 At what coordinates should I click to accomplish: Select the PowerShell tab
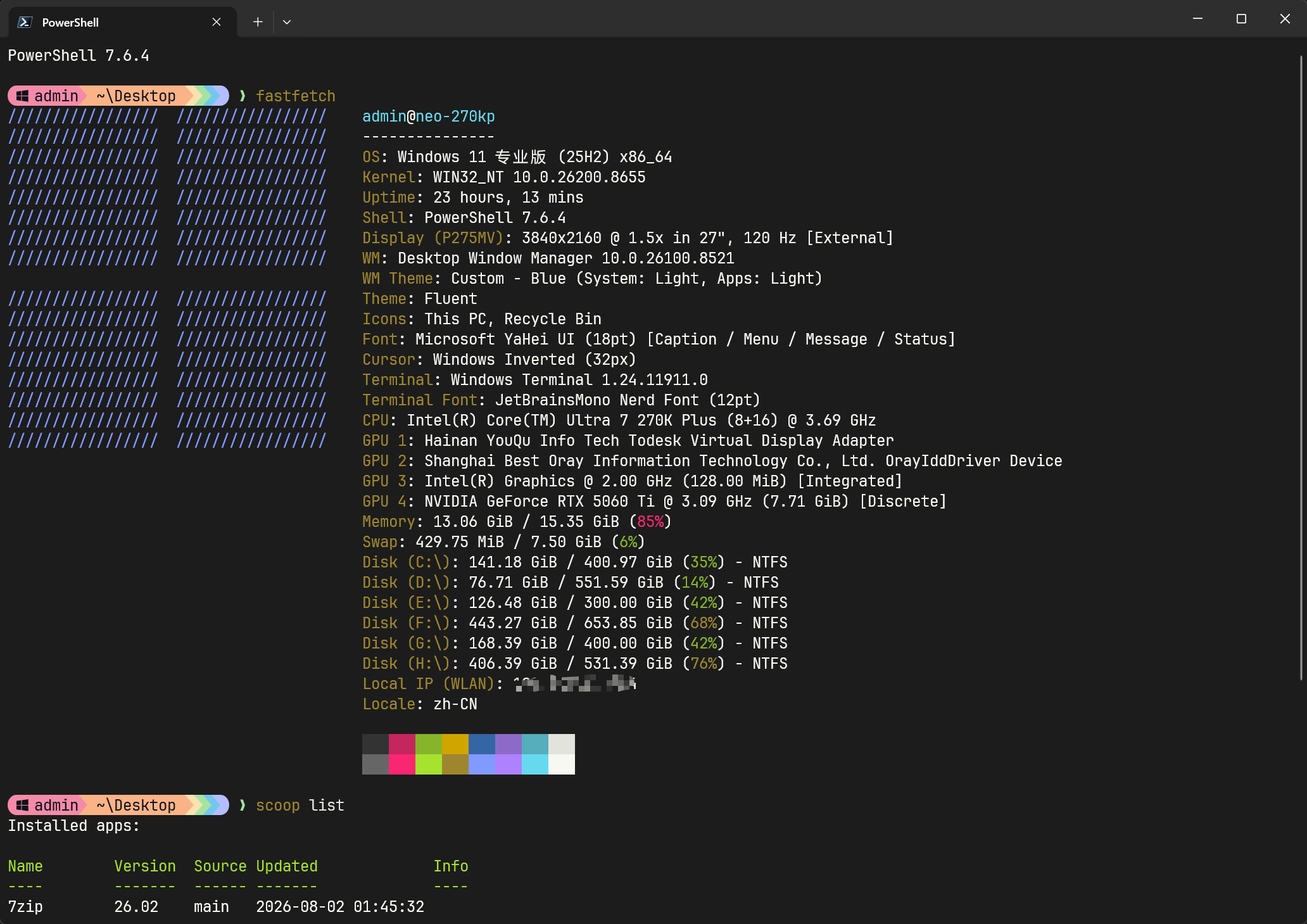123,22
